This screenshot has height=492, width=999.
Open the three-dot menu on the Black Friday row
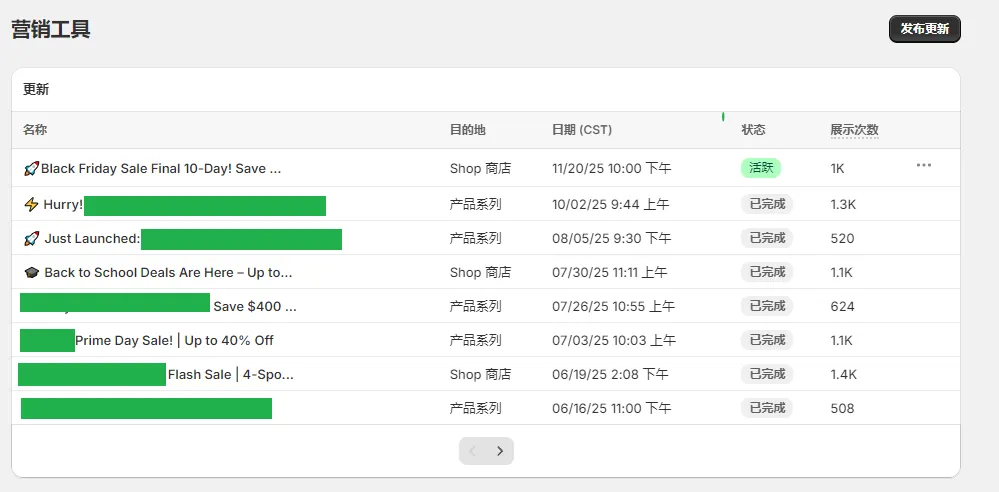[923, 166]
